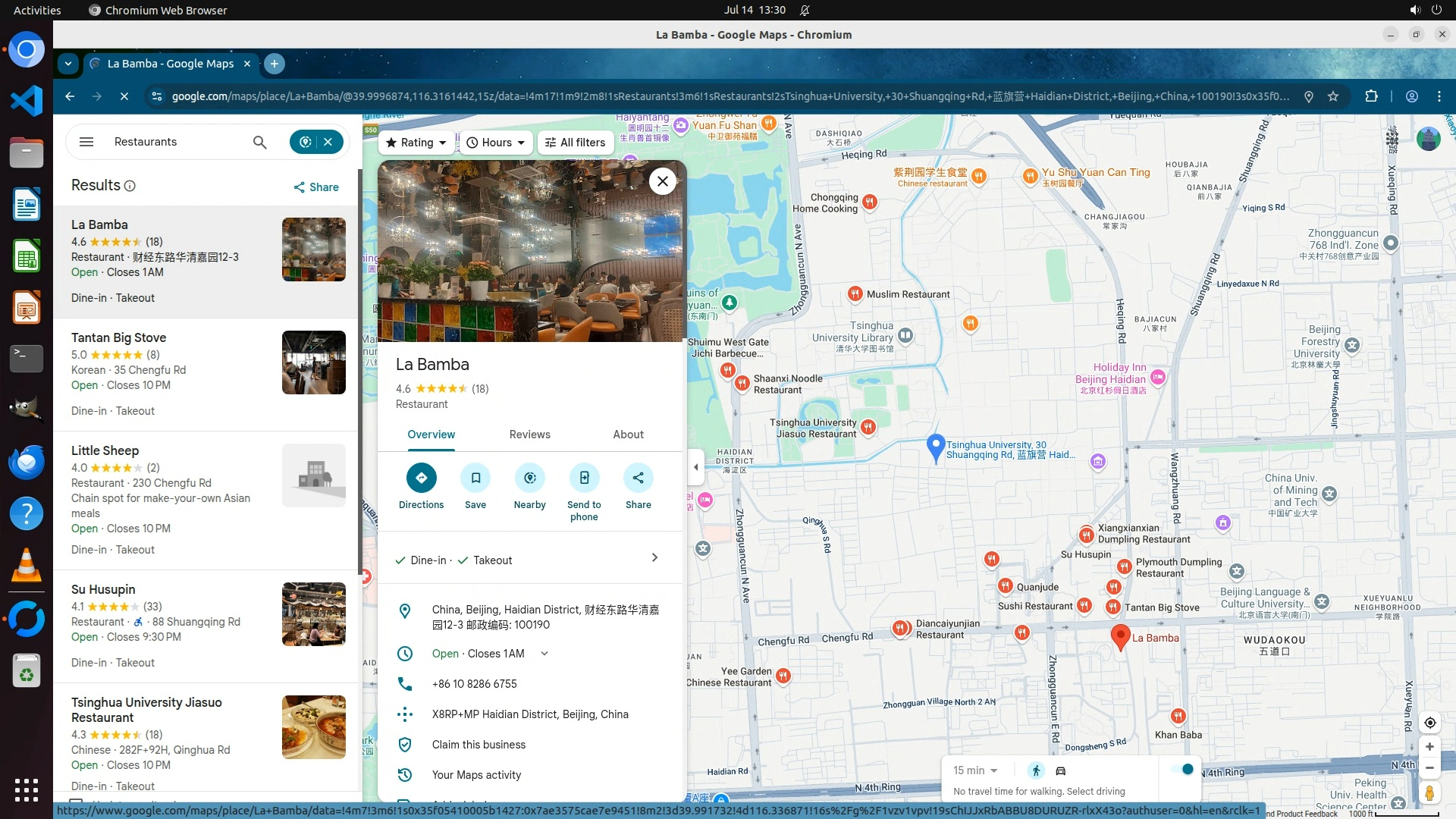This screenshot has width=1456, height=819.
Task: Toggle the travel time switch
Action: coord(1182,770)
